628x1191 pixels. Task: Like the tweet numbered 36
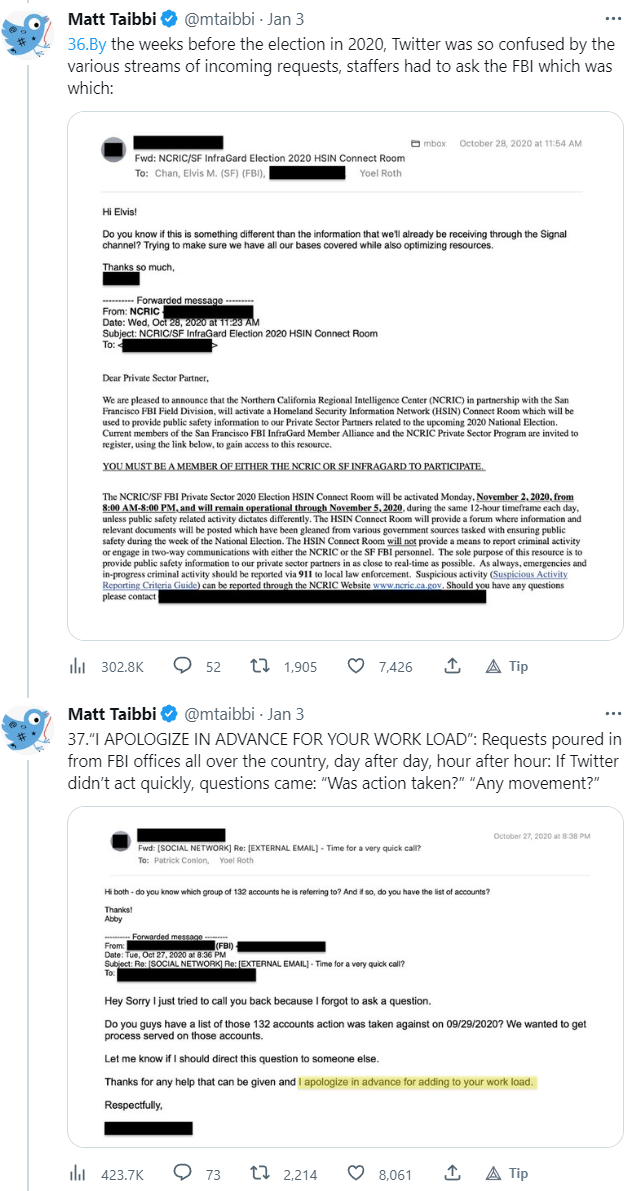(356, 666)
